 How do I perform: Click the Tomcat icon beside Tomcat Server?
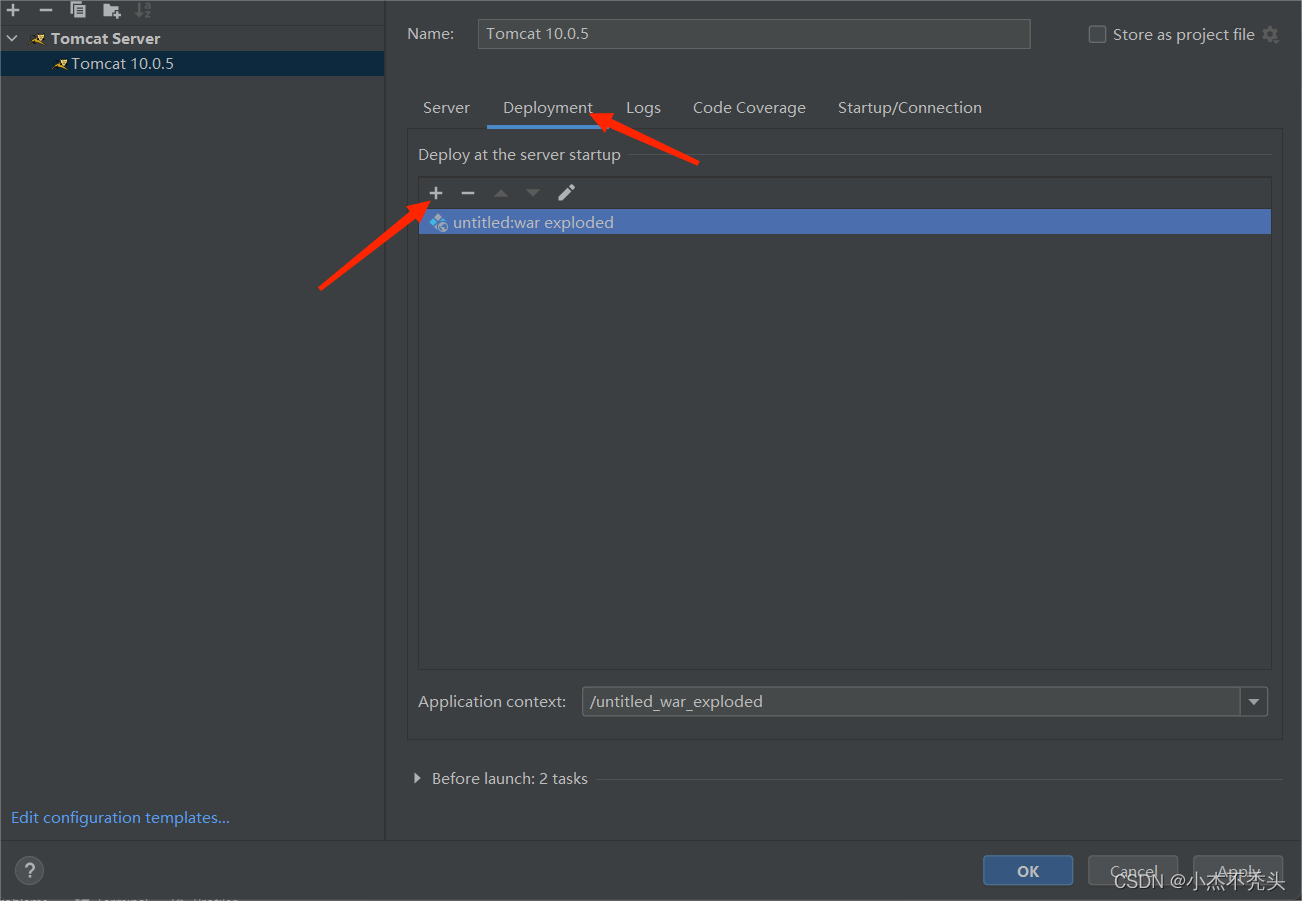click(38, 39)
